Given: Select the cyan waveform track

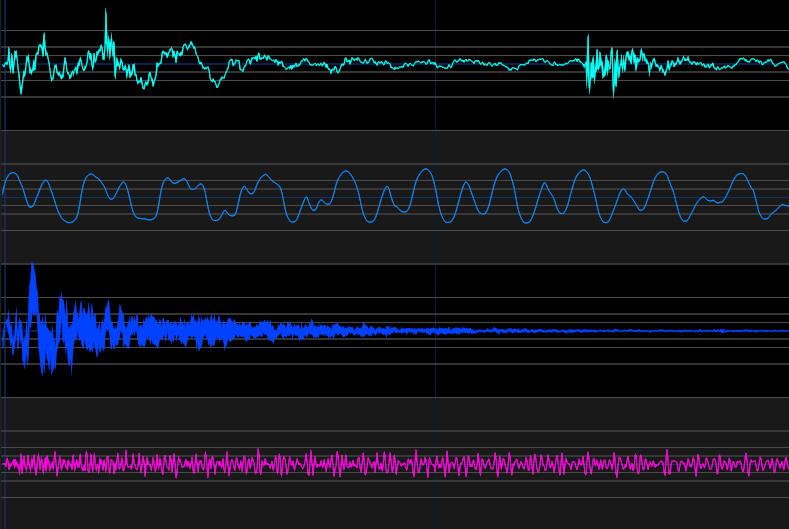Looking at the screenshot, I should point(396,64).
